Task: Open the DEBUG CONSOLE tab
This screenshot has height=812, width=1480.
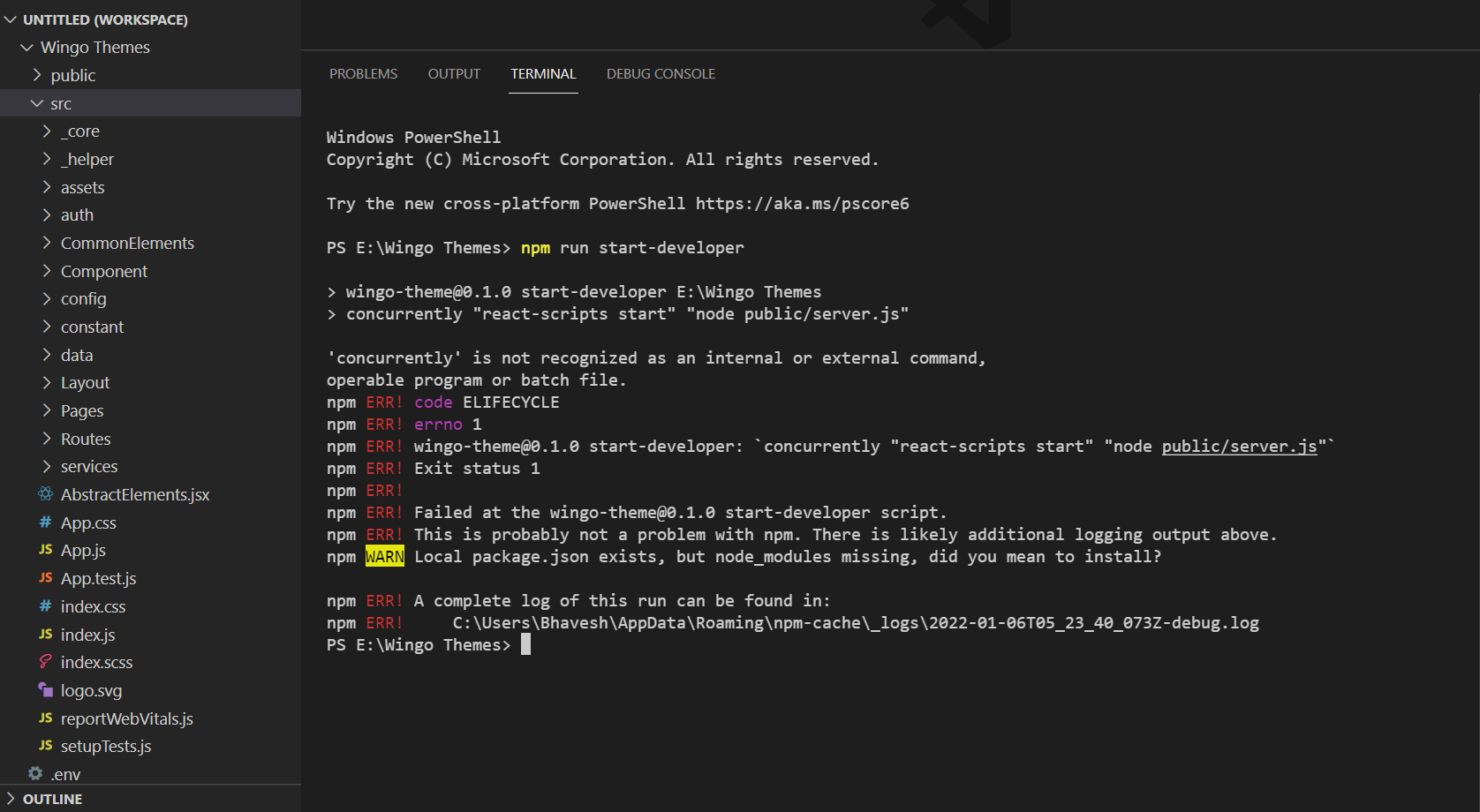Action: click(661, 74)
